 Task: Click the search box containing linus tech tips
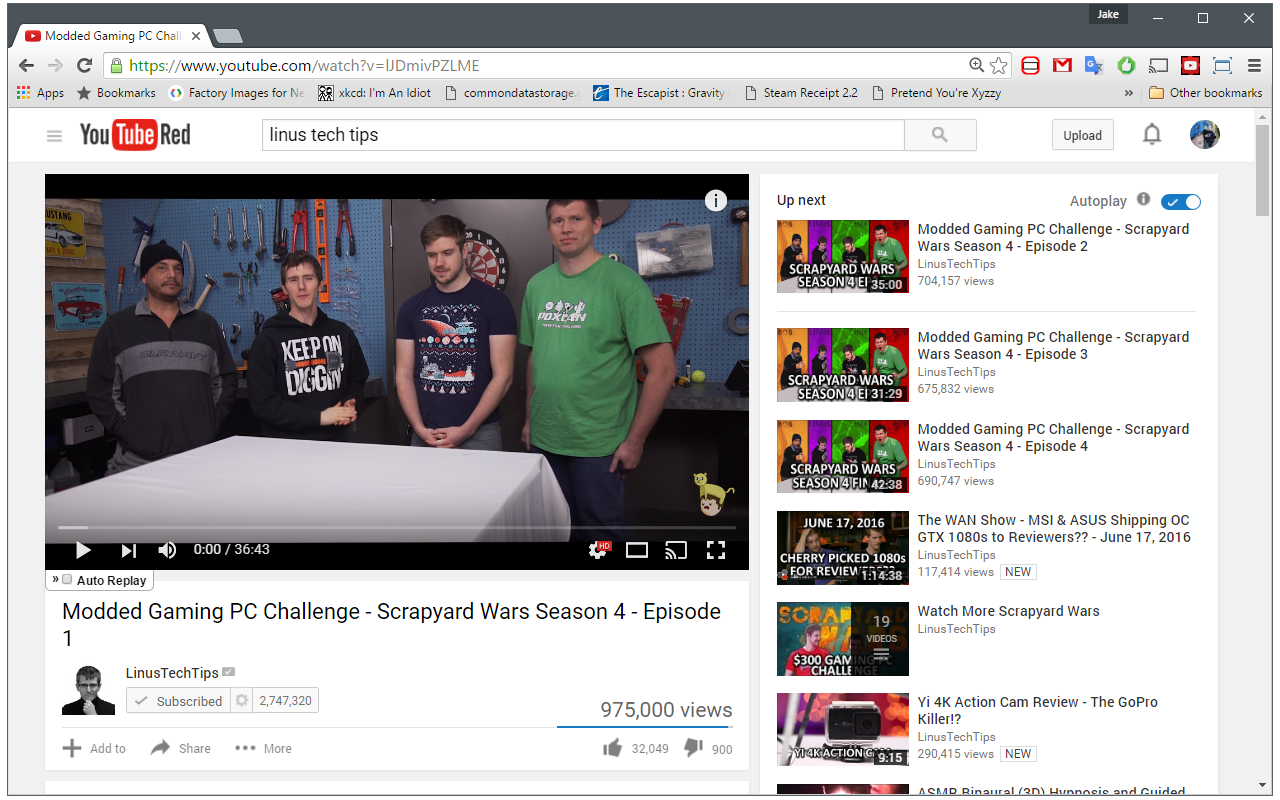(x=583, y=135)
